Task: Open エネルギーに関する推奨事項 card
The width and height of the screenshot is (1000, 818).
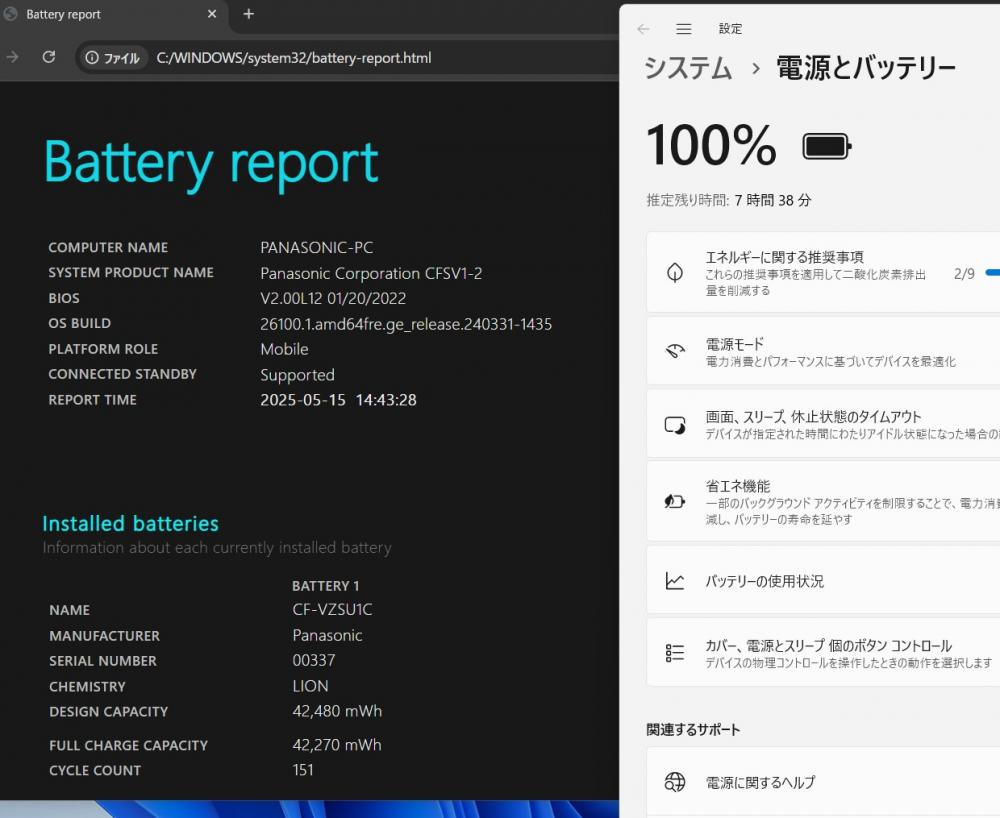Action: coord(823,273)
